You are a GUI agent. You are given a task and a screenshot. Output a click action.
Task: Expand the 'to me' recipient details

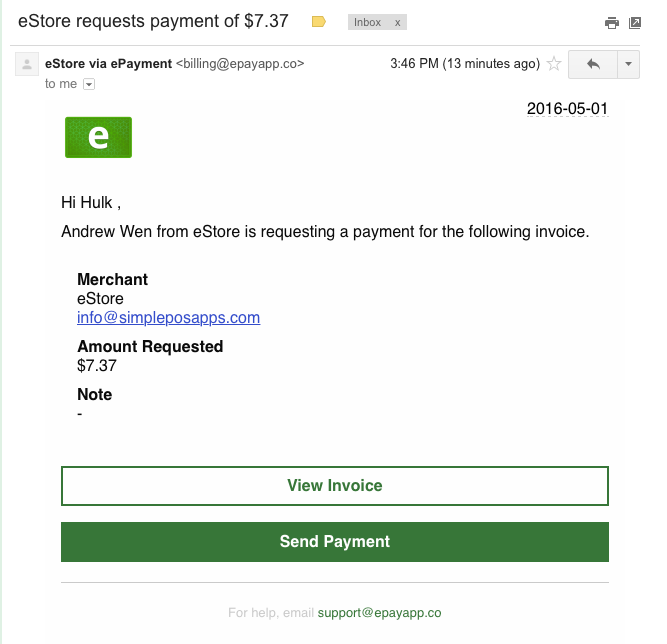[89, 84]
